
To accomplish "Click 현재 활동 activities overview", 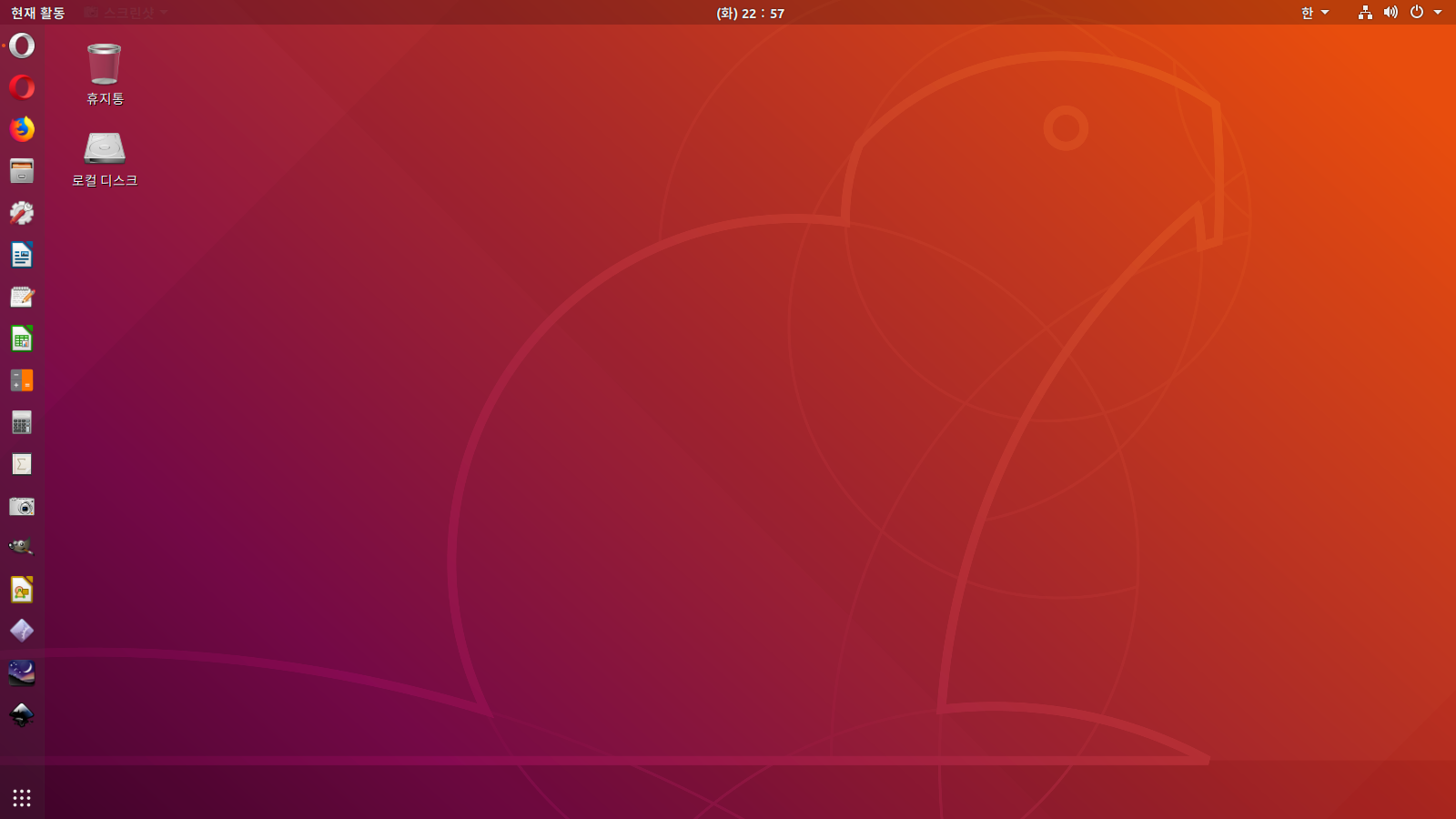I will click(37, 13).
